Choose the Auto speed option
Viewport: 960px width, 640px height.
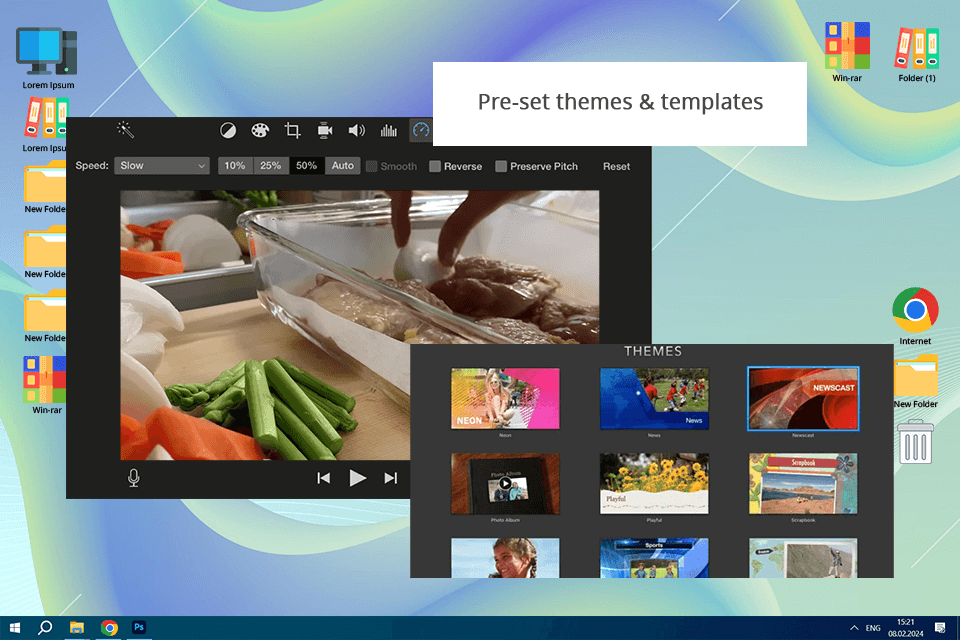tap(343, 166)
